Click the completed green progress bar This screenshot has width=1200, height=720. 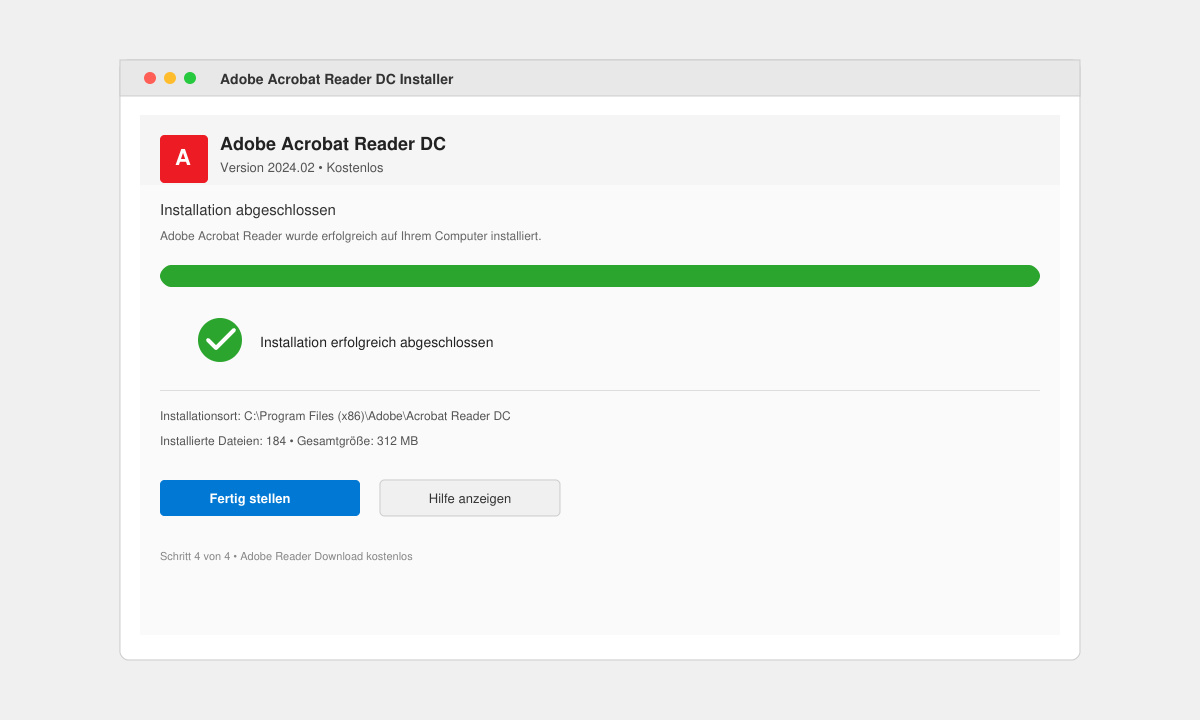pos(600,276)
